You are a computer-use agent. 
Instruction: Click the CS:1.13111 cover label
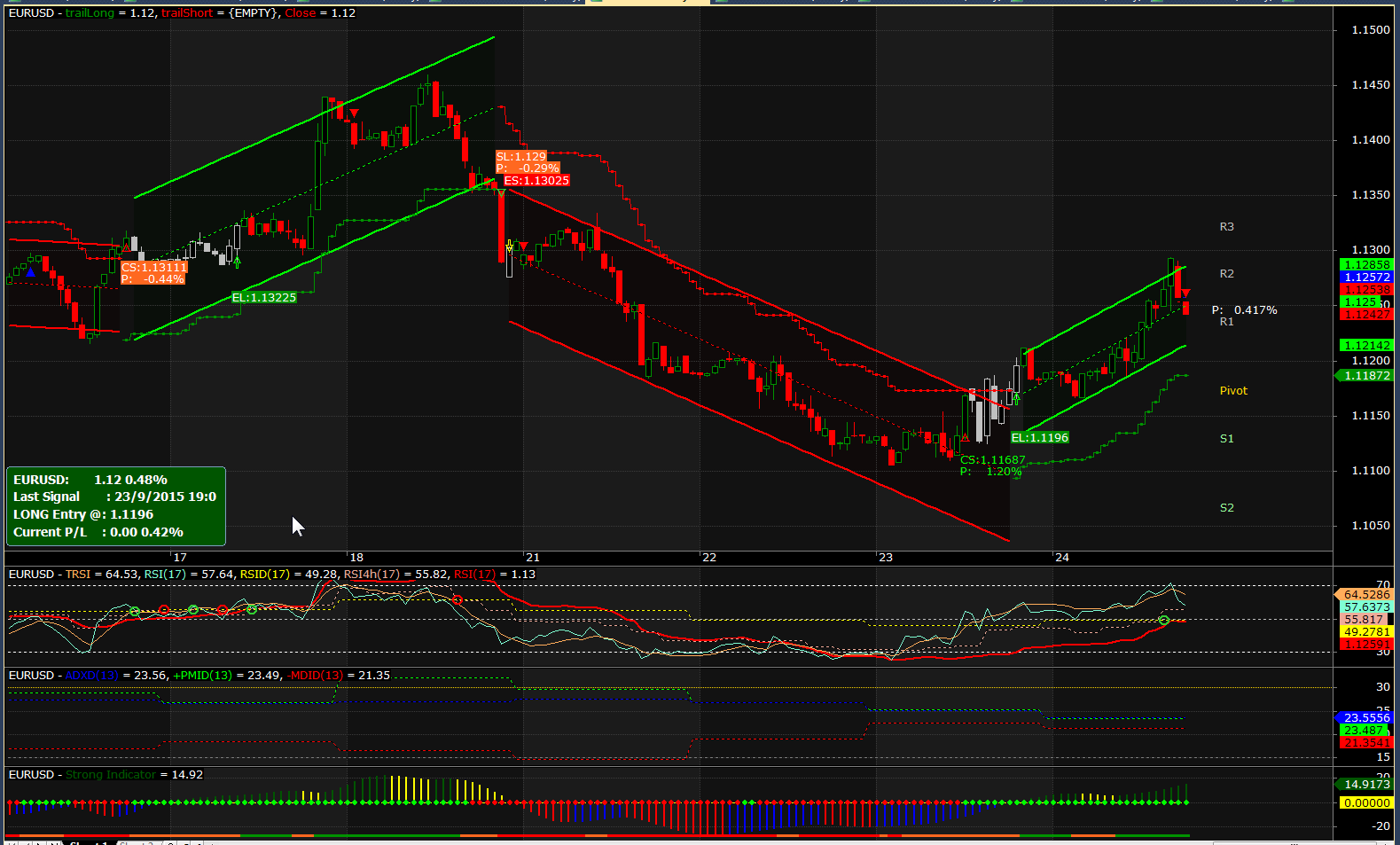coord(154,267)
